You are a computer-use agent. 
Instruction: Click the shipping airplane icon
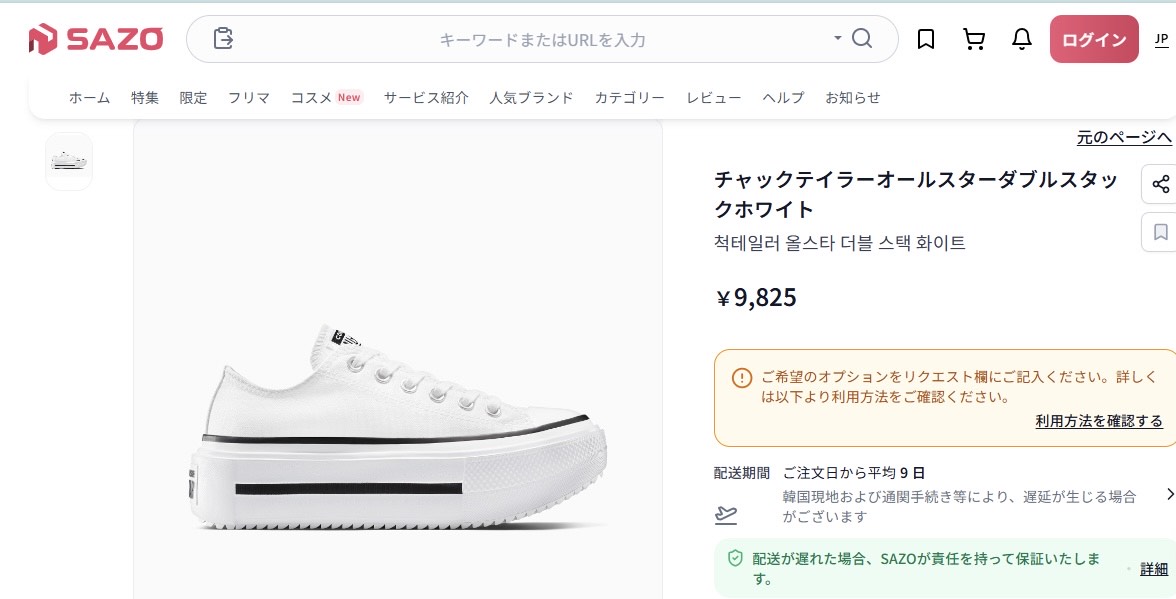(725, 513)
